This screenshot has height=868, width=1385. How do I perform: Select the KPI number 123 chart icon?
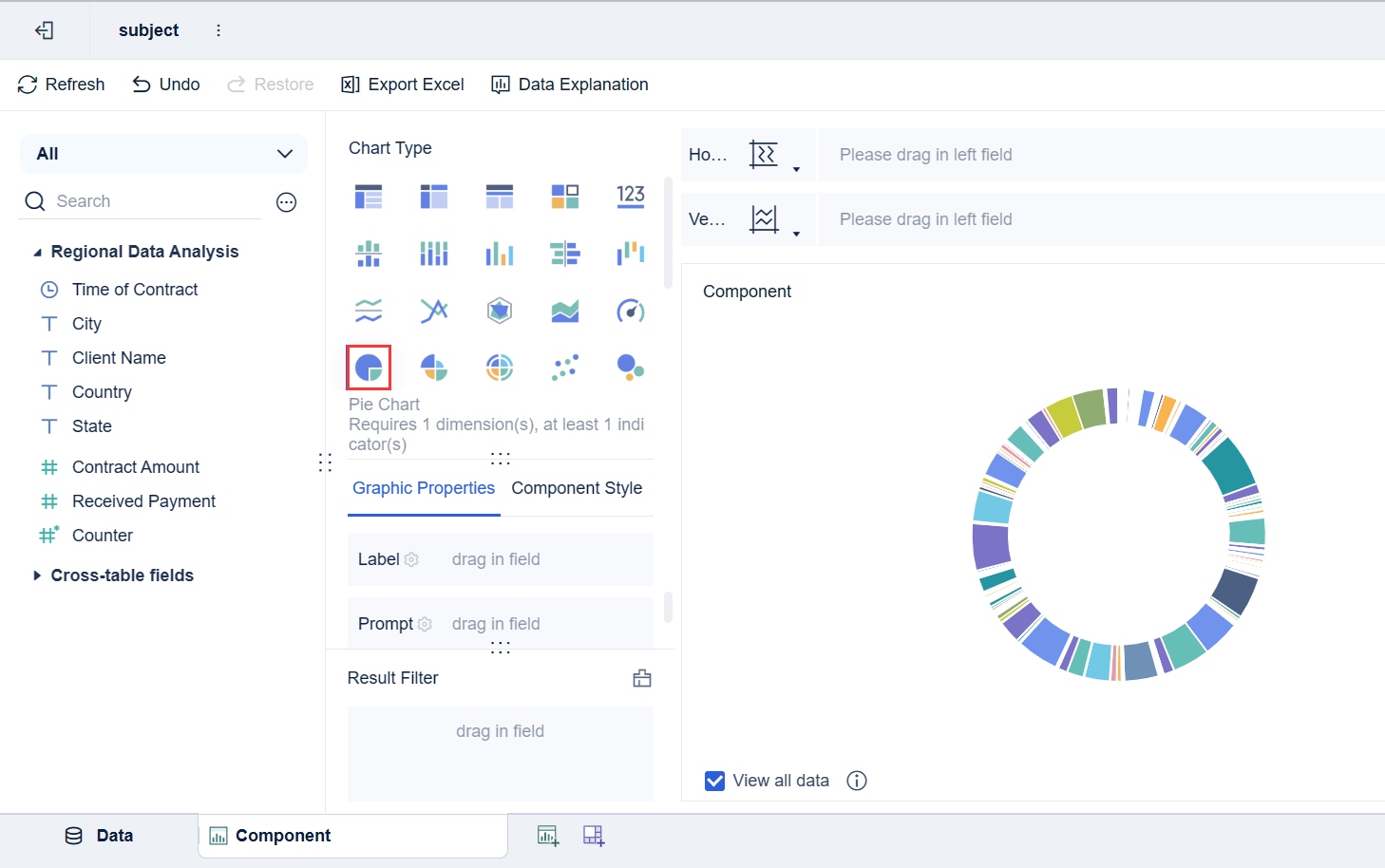pyautogui.click(x=630, y=197)
